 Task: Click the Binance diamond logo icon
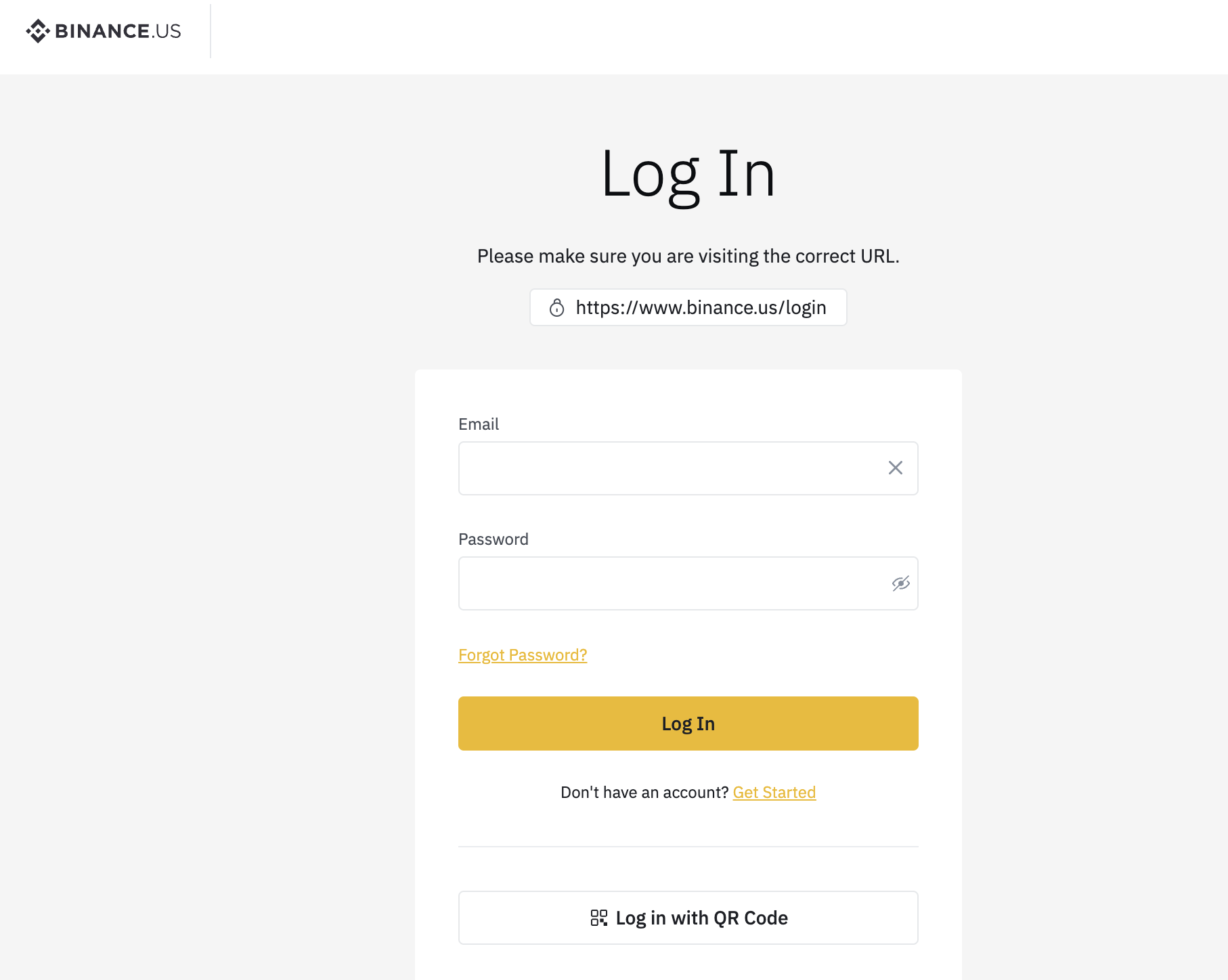(x=38, y=31)
